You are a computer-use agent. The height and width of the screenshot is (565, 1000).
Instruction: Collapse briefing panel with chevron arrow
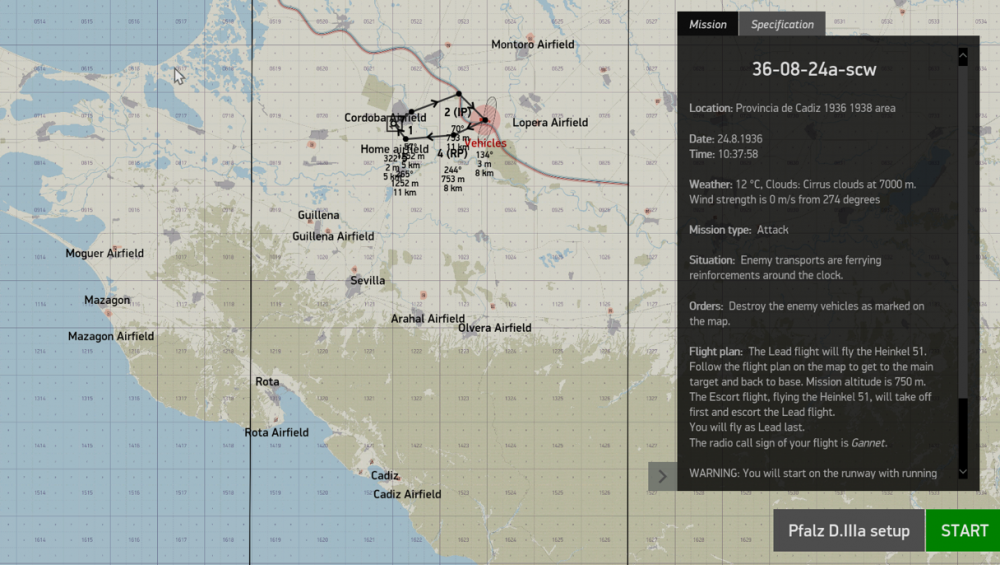(662, 476)
